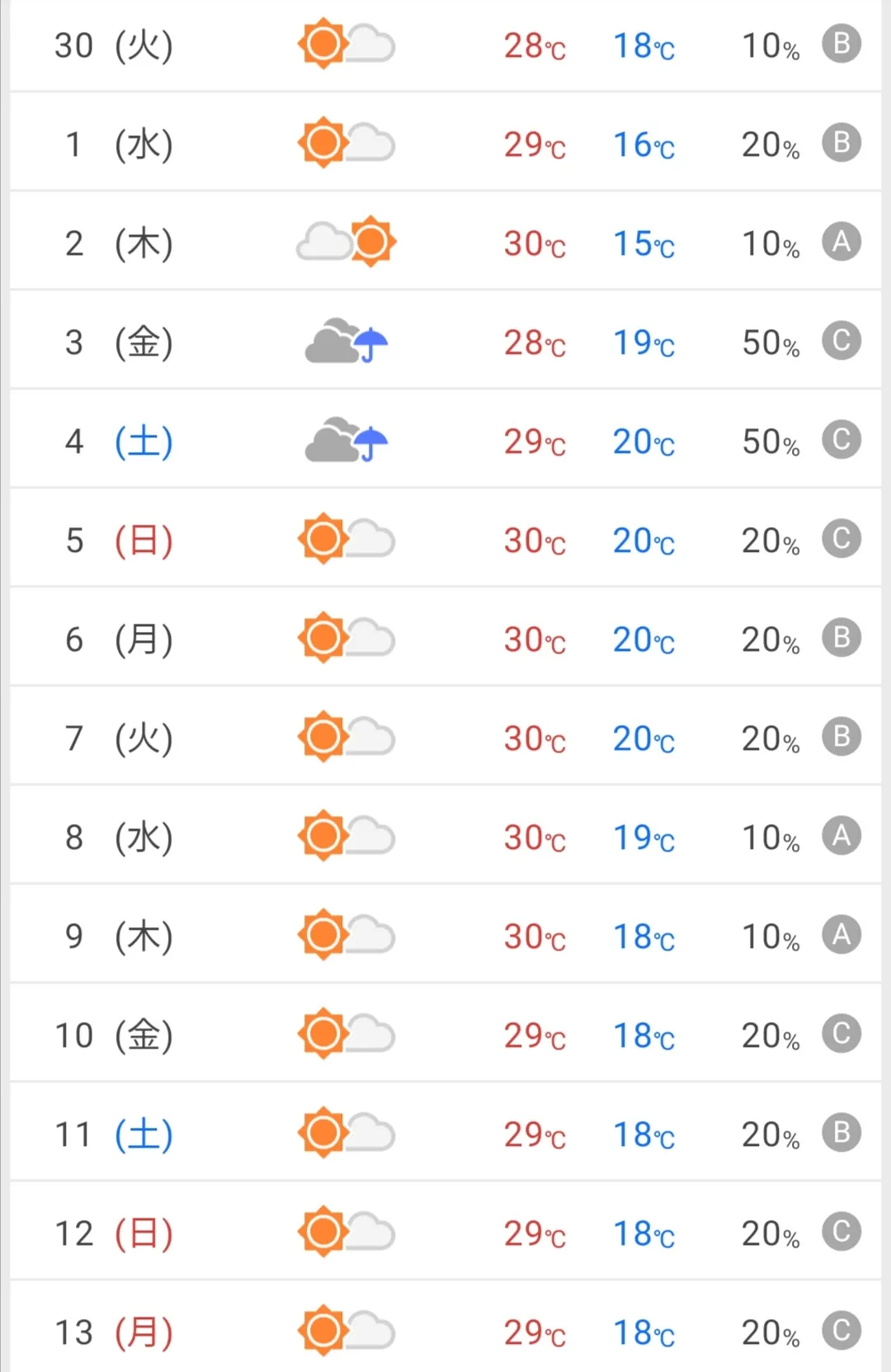The height and width of the screenshot is (1372, 891).
Task: Click the sunny-cloudy icon for 30 (火)
Action: tap(346, 44)
